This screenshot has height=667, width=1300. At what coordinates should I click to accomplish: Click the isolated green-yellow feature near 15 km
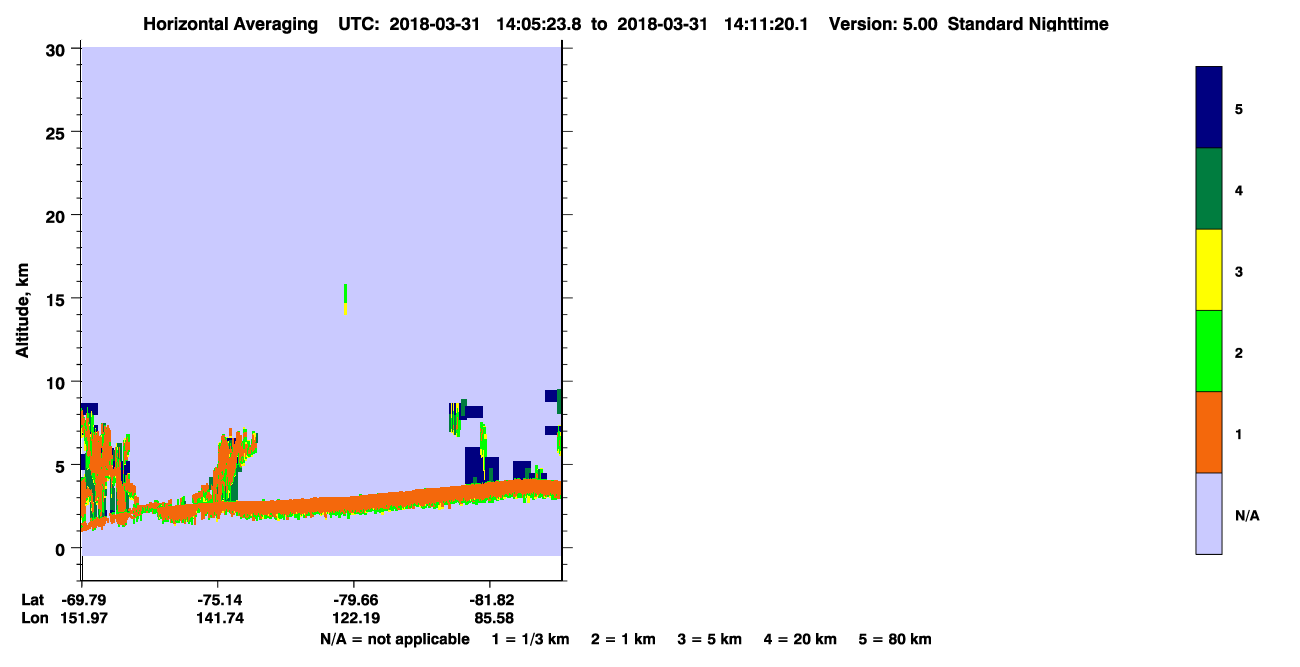[x=346, y=300]
